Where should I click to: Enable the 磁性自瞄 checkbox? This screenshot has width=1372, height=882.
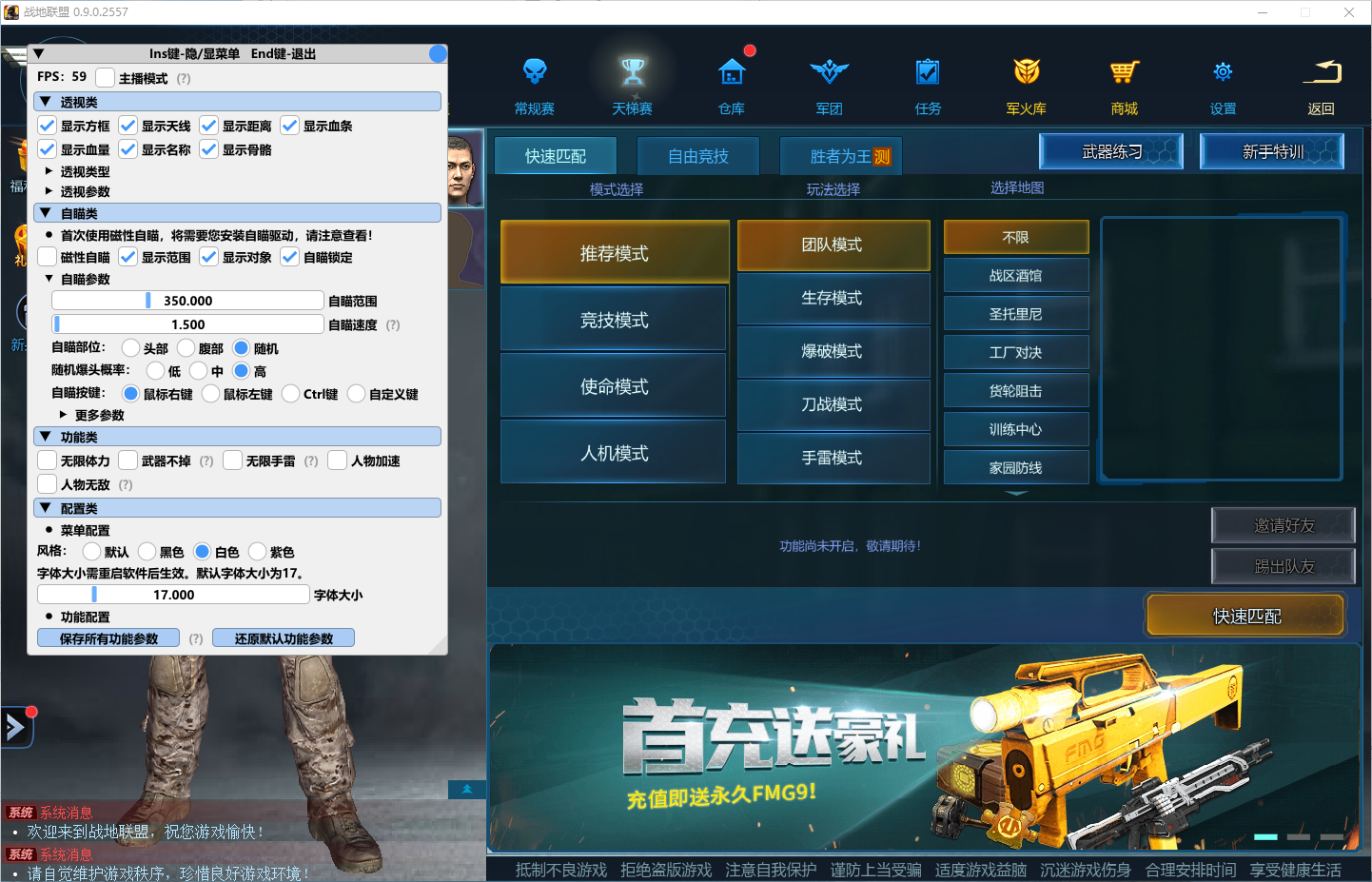46,256
